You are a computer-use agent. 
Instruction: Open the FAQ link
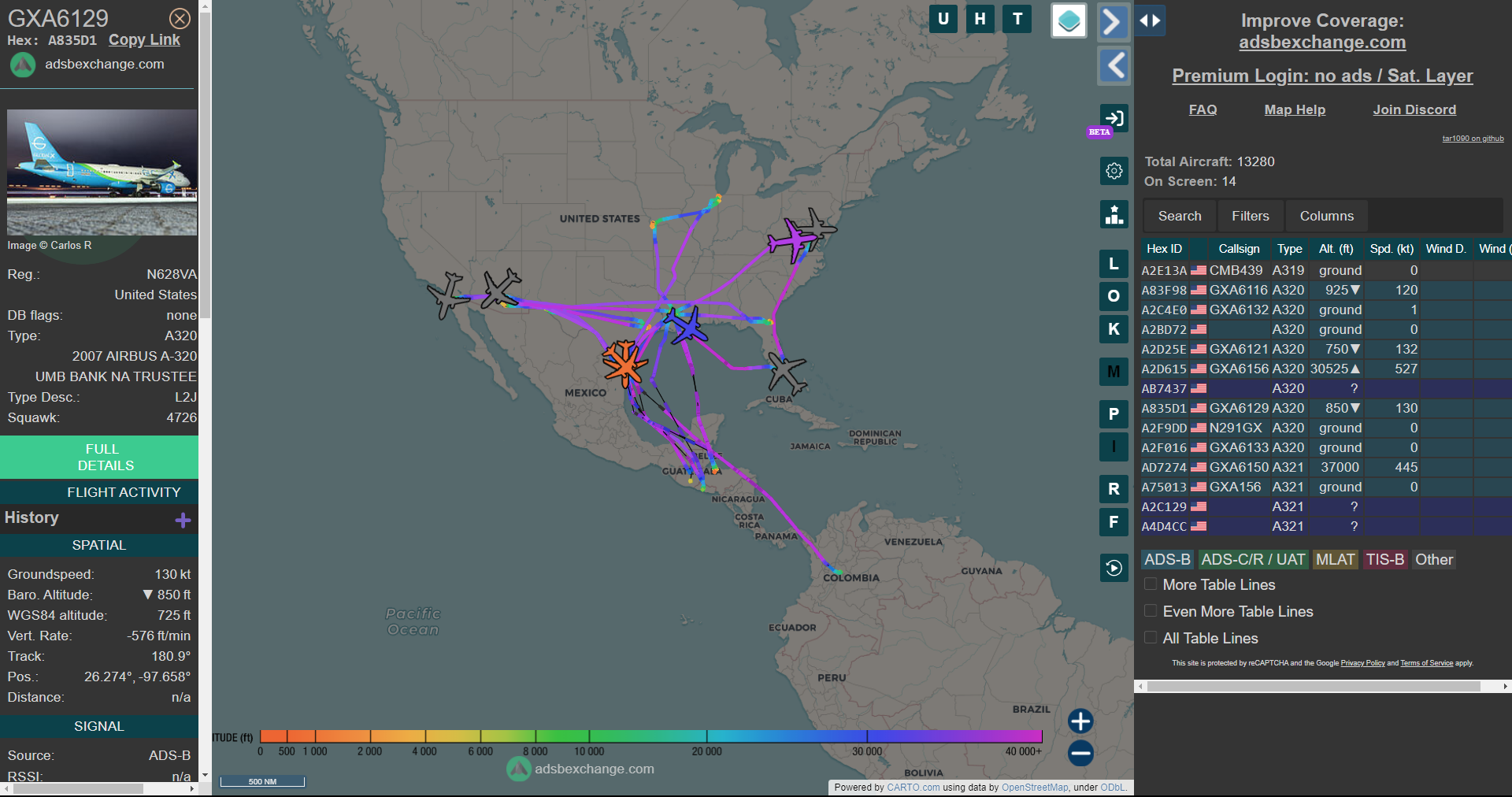tap(1203, 109)
